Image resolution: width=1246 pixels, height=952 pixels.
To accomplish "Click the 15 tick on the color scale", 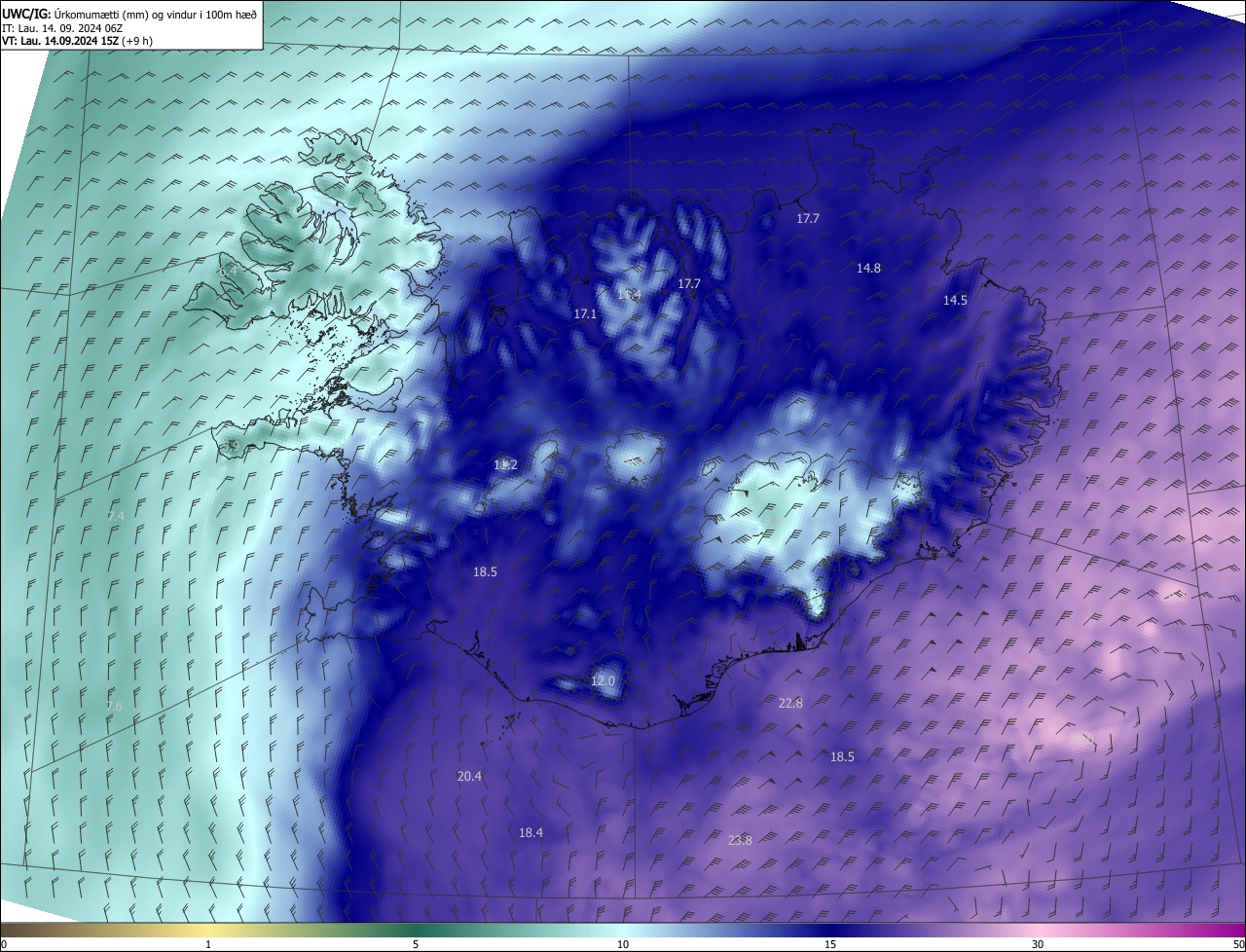I will pos(830,944).
